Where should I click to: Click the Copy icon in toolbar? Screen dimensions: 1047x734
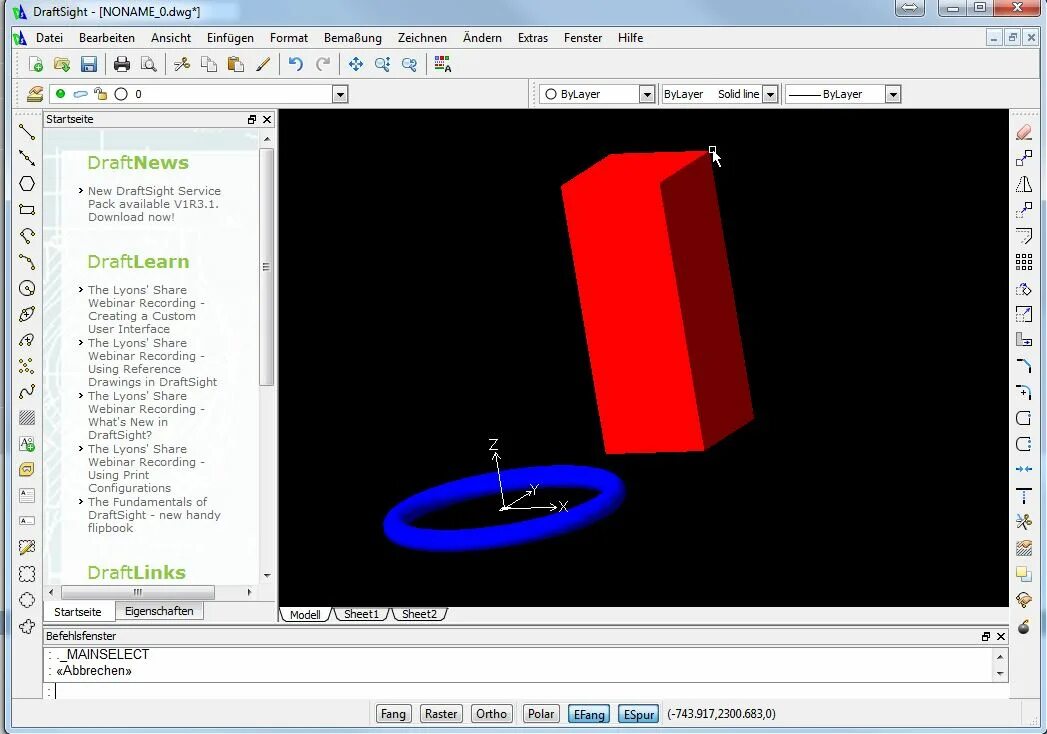click(208, 64)
